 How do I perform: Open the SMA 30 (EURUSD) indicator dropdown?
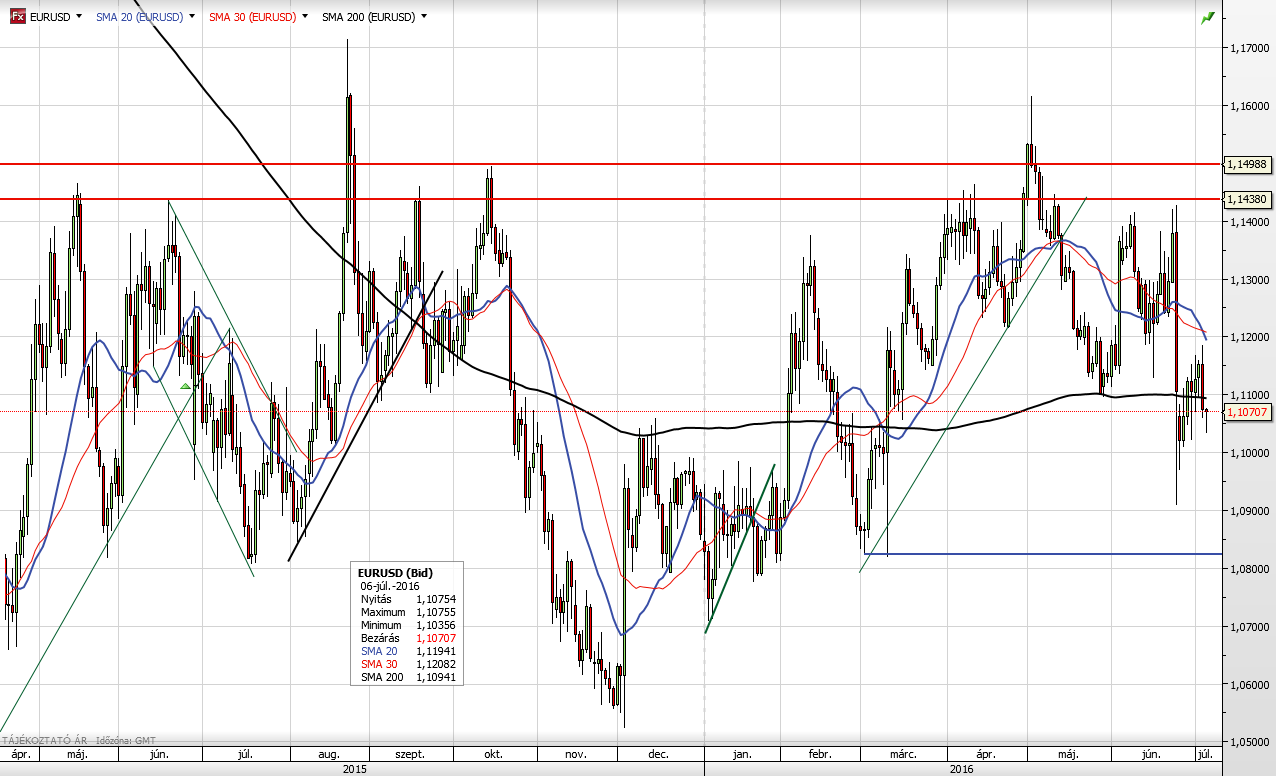[x=304, y=17]
